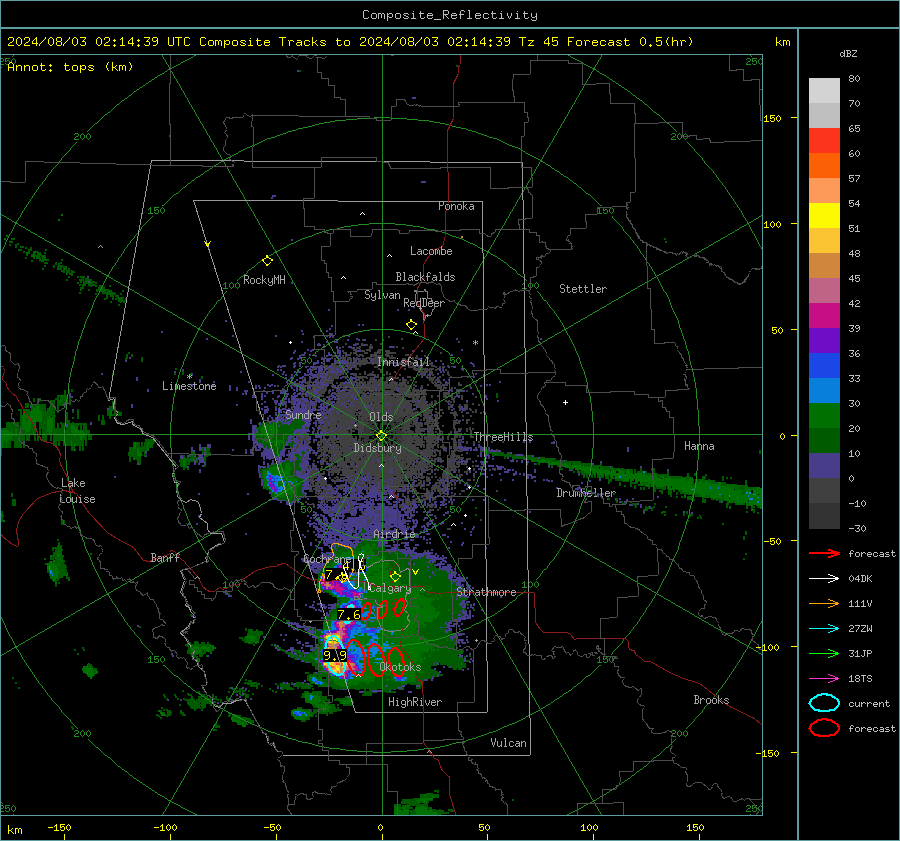Image resolution: width=900 pixels, height=841 pixels.
Task: Click the red 60-65 dBZ color band
Action: tap(824, 141)
